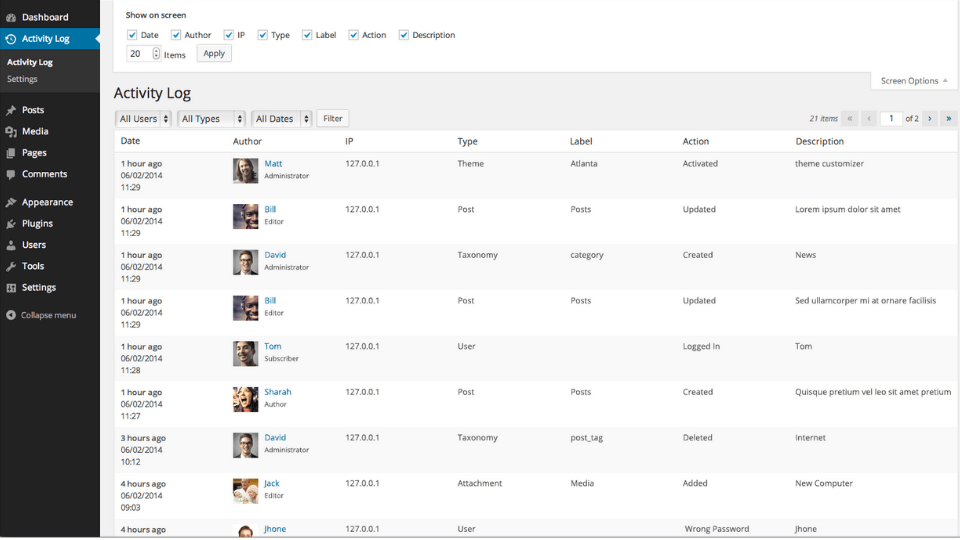Uncheck the Date column checkbox

tap(132, 35)
